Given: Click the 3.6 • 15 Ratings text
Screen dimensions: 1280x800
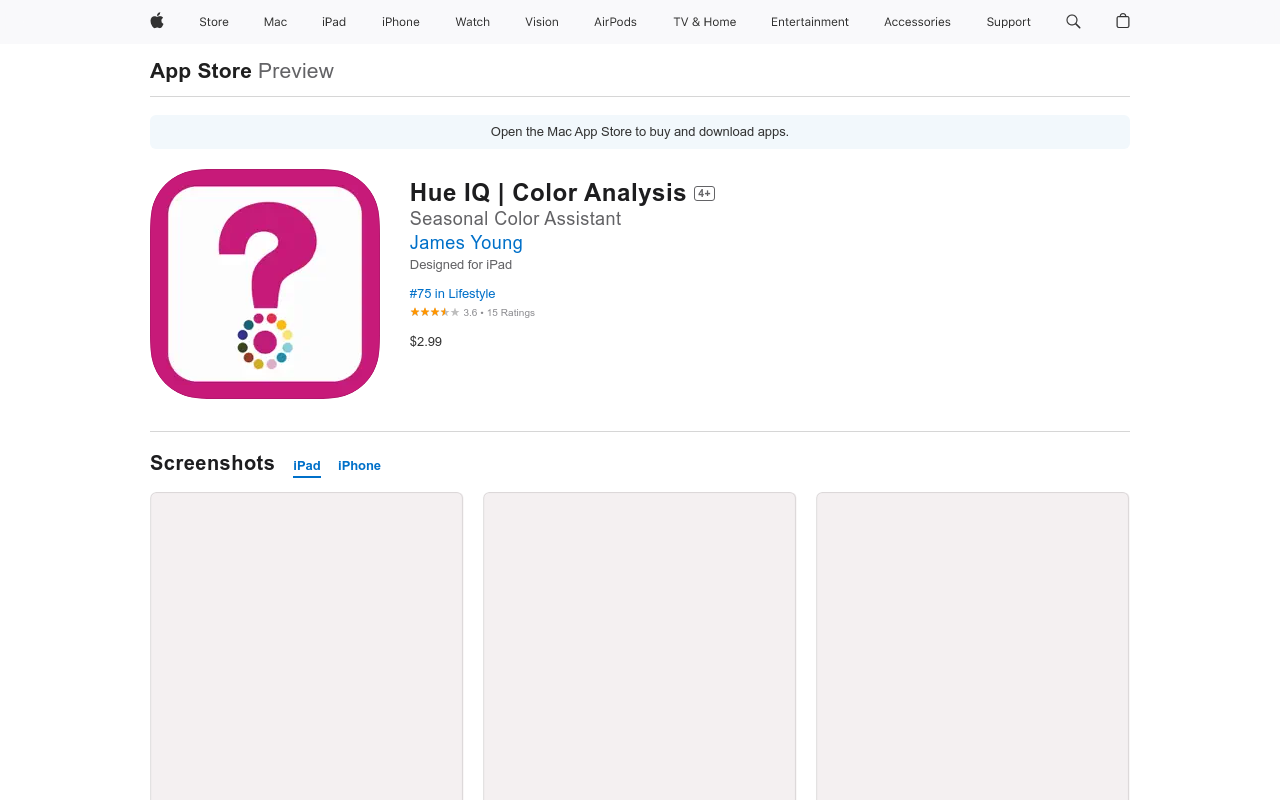Looking at the screenshot, I should (x=499, y=313).
